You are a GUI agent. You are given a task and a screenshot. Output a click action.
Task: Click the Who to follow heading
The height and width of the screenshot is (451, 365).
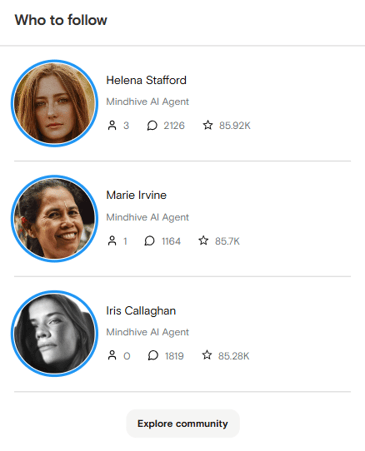coord(61,20)
